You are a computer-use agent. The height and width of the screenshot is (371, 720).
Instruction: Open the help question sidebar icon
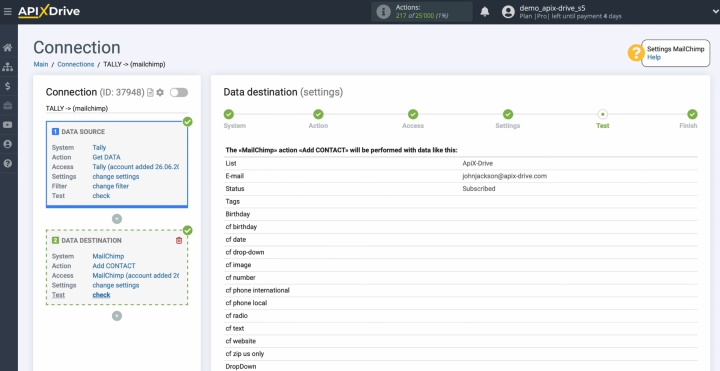tap(7, 163)
